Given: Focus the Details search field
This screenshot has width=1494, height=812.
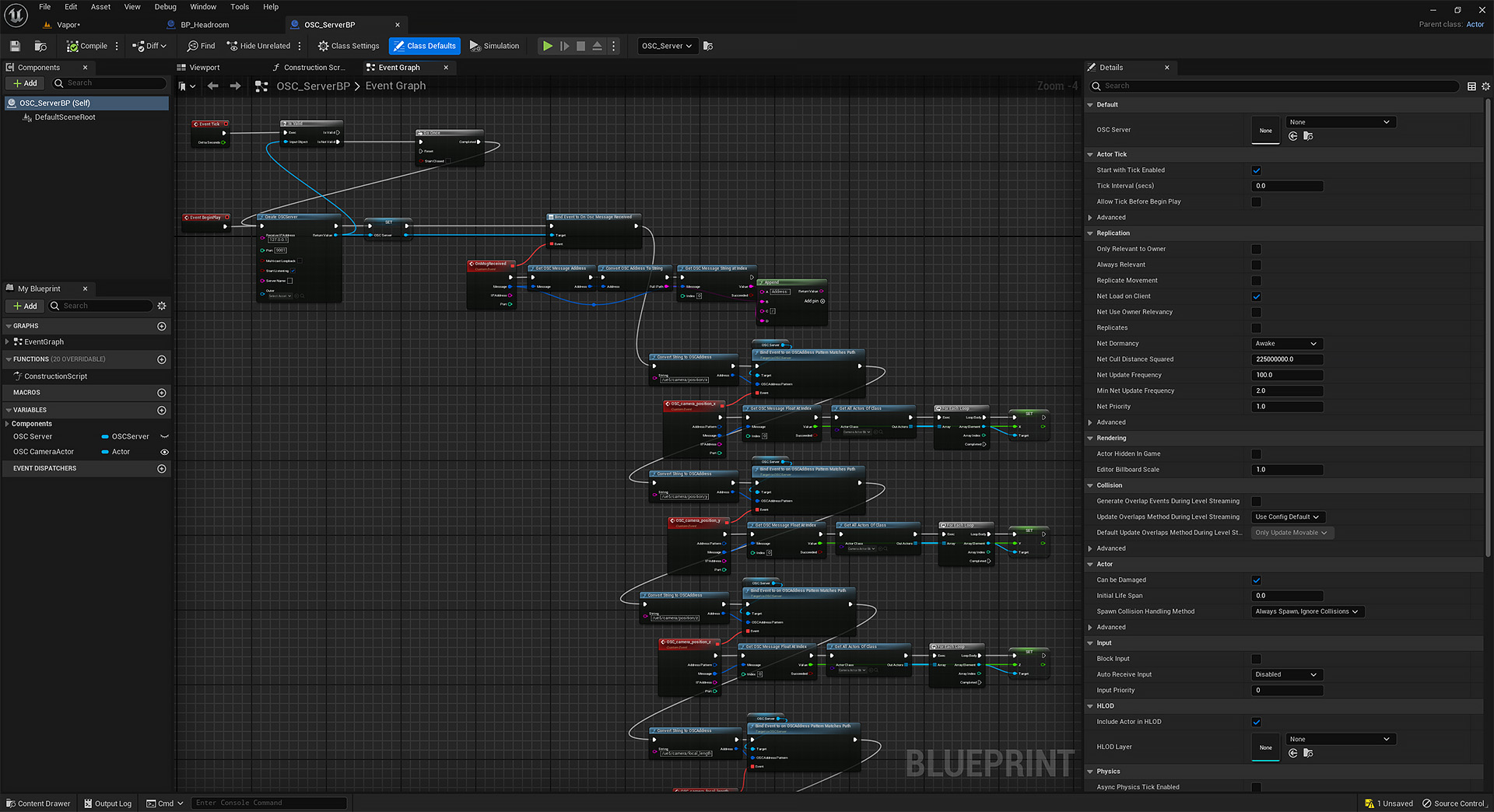Looking at the screenshot, I should point(1274,86).
